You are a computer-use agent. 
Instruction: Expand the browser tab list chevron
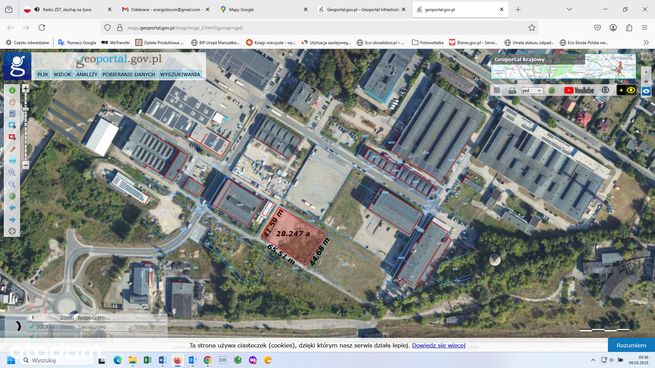tap(569, 9)
